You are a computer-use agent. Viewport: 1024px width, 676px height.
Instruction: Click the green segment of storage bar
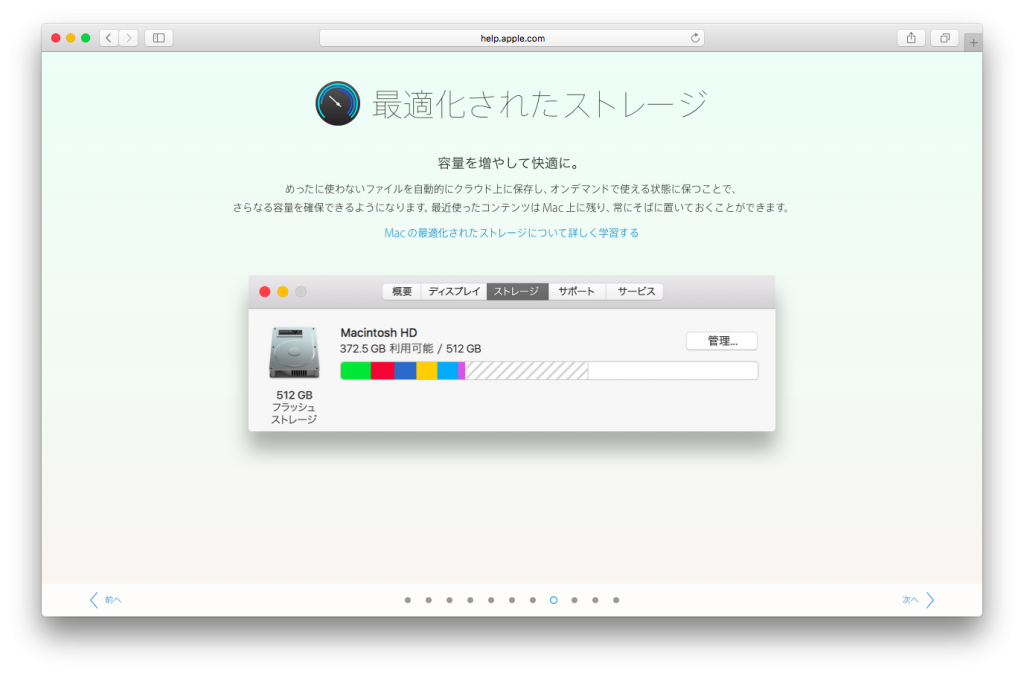pyautogui.click(x=356, y=371)
